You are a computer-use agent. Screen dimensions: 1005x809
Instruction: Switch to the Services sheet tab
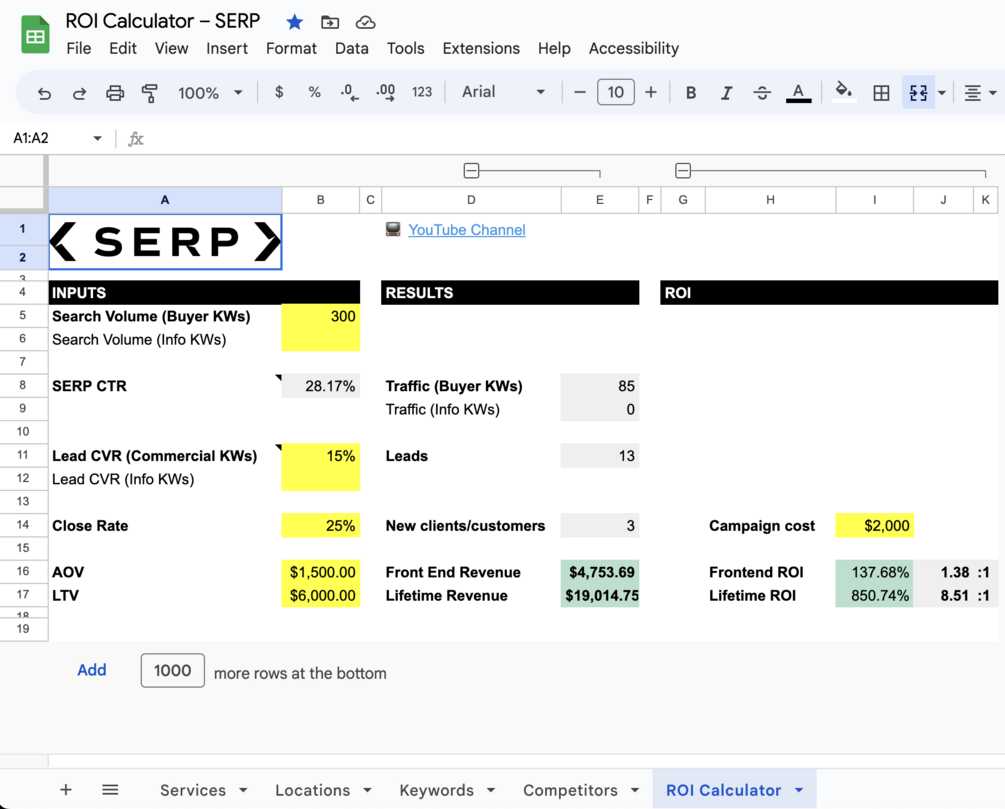(193, 790)
